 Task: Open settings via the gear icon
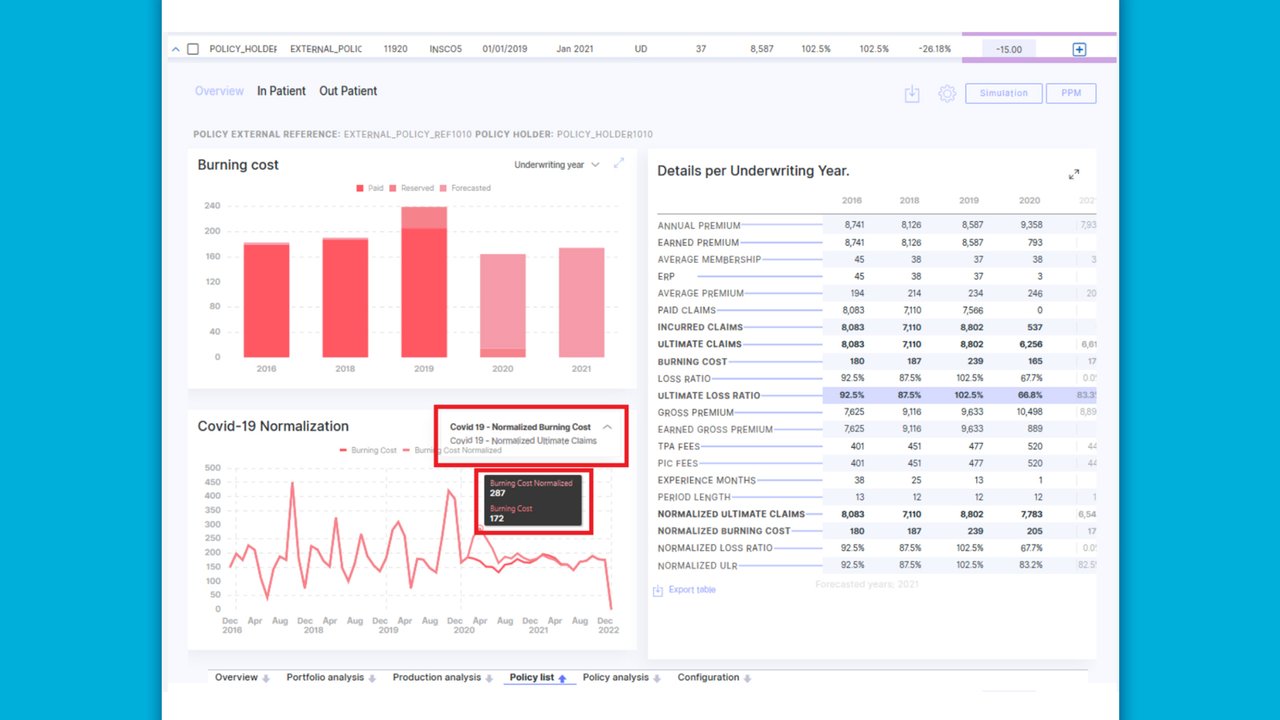pyautogui.click(x=947, y=93)
